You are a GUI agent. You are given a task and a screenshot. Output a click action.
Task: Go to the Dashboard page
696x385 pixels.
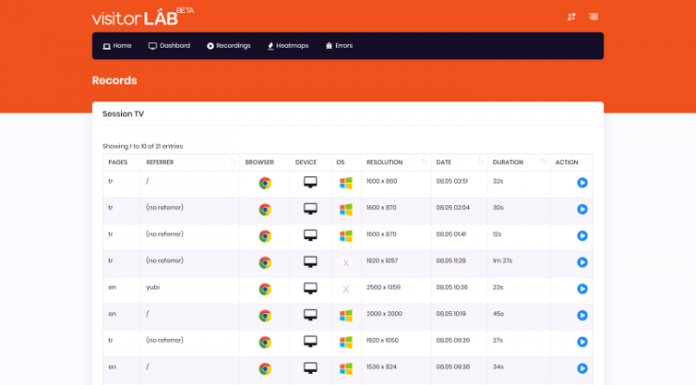(x=169, y=46)
